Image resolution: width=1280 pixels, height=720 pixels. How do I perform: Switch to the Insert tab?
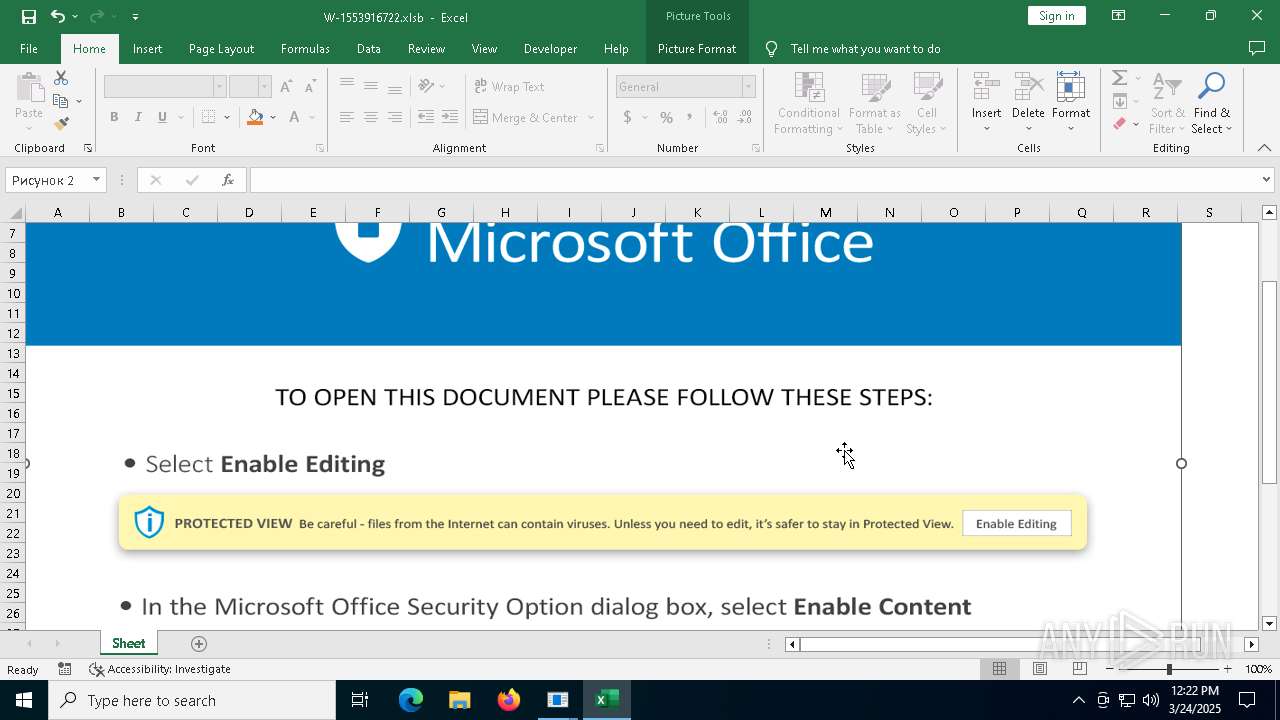click(147, 48)
